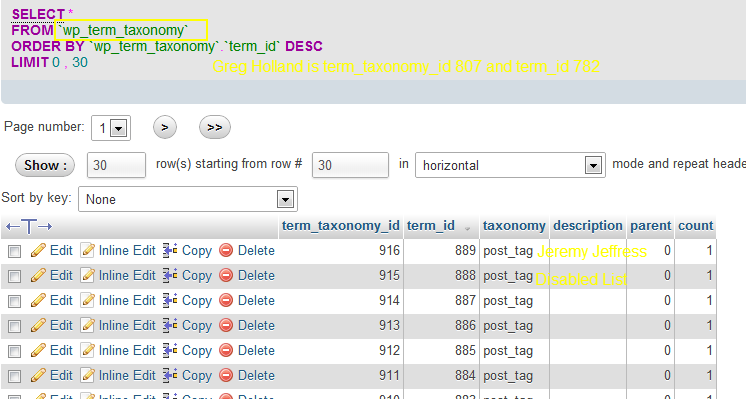Click the Inline Edit icon in row 911
Screen dimensions: 746x399
pos(88,375)
